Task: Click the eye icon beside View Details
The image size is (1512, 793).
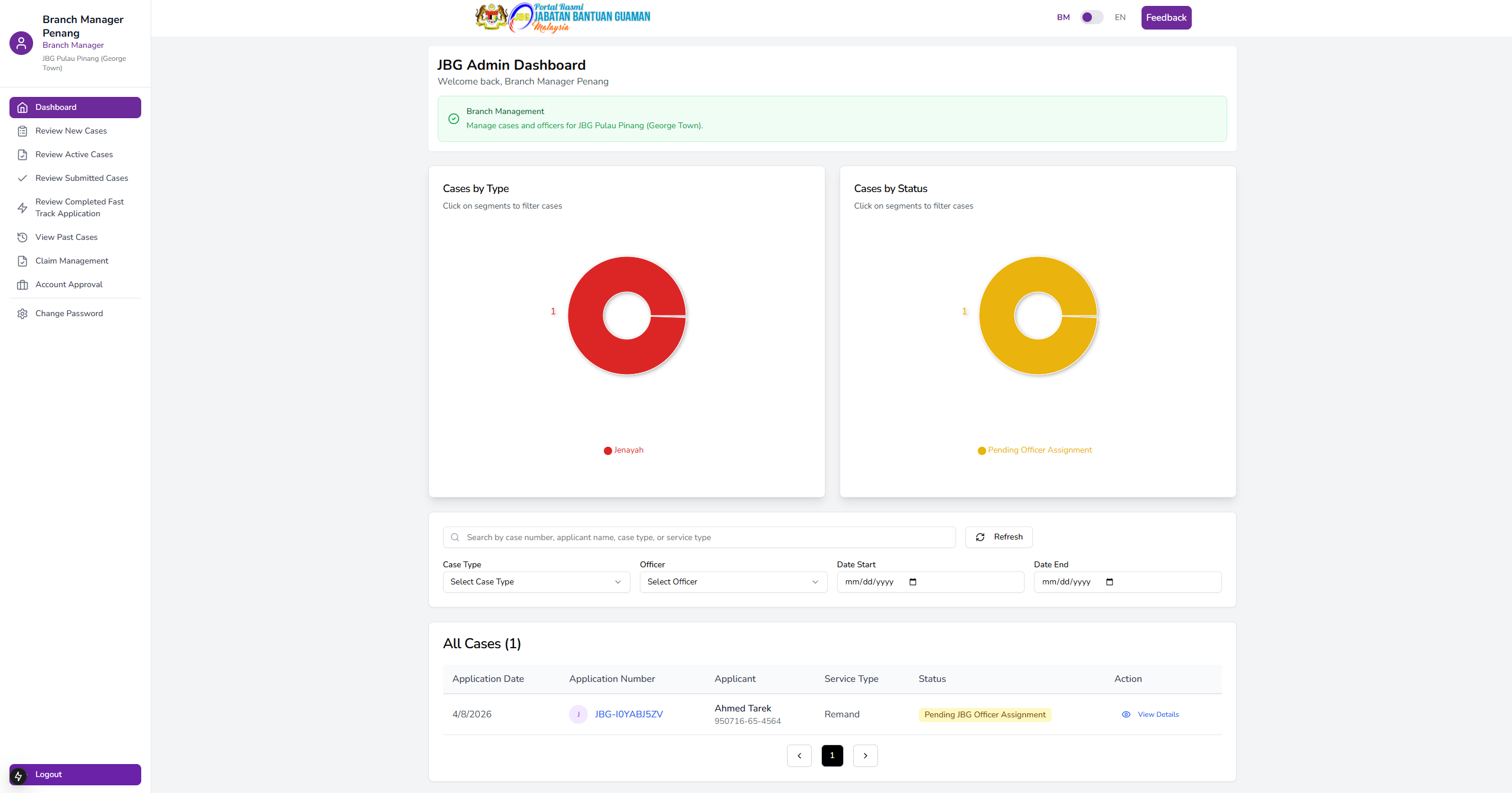Action: pos(1126,714)
